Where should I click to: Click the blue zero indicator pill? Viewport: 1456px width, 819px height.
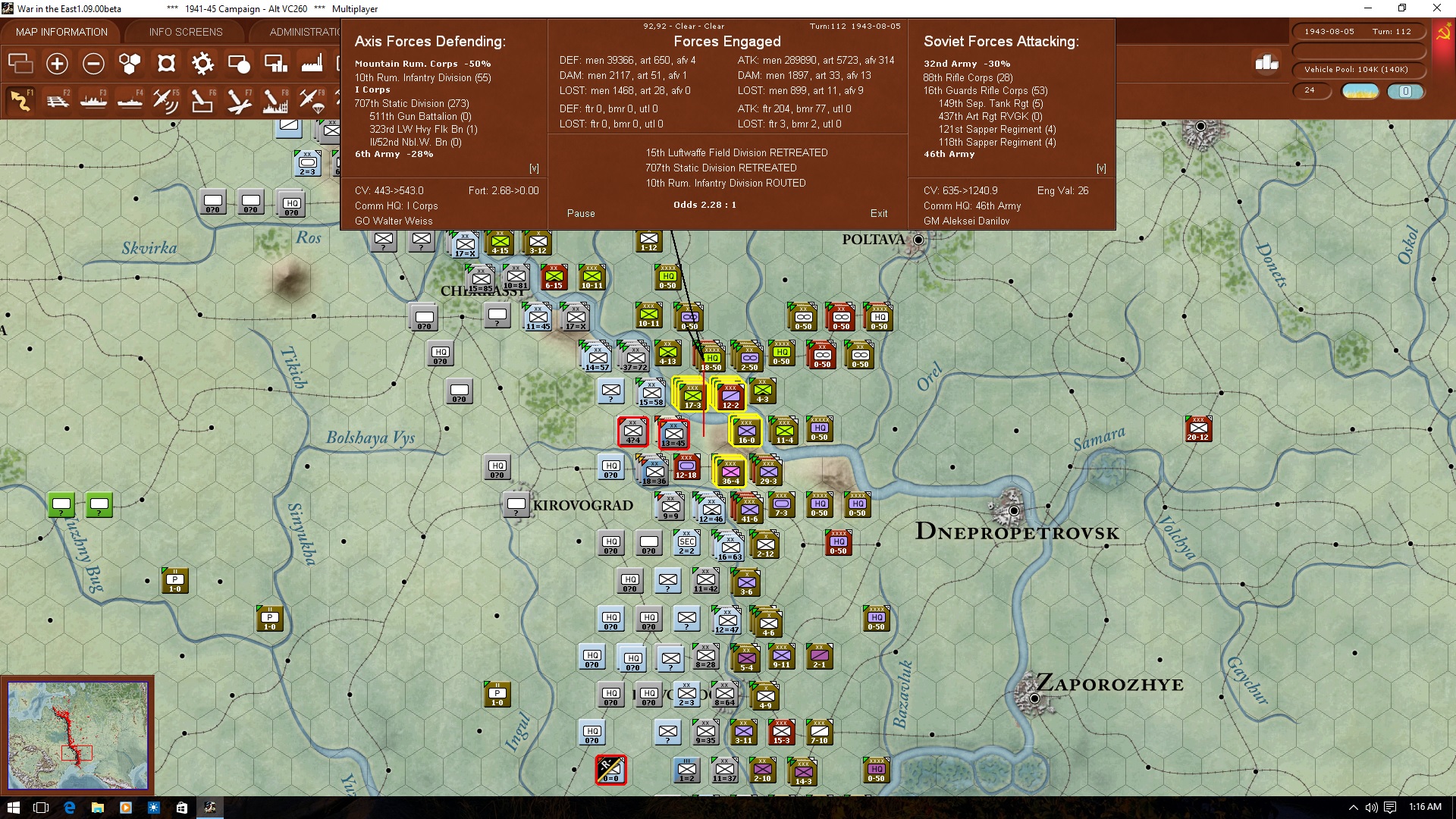click(x=1405, y=92)
